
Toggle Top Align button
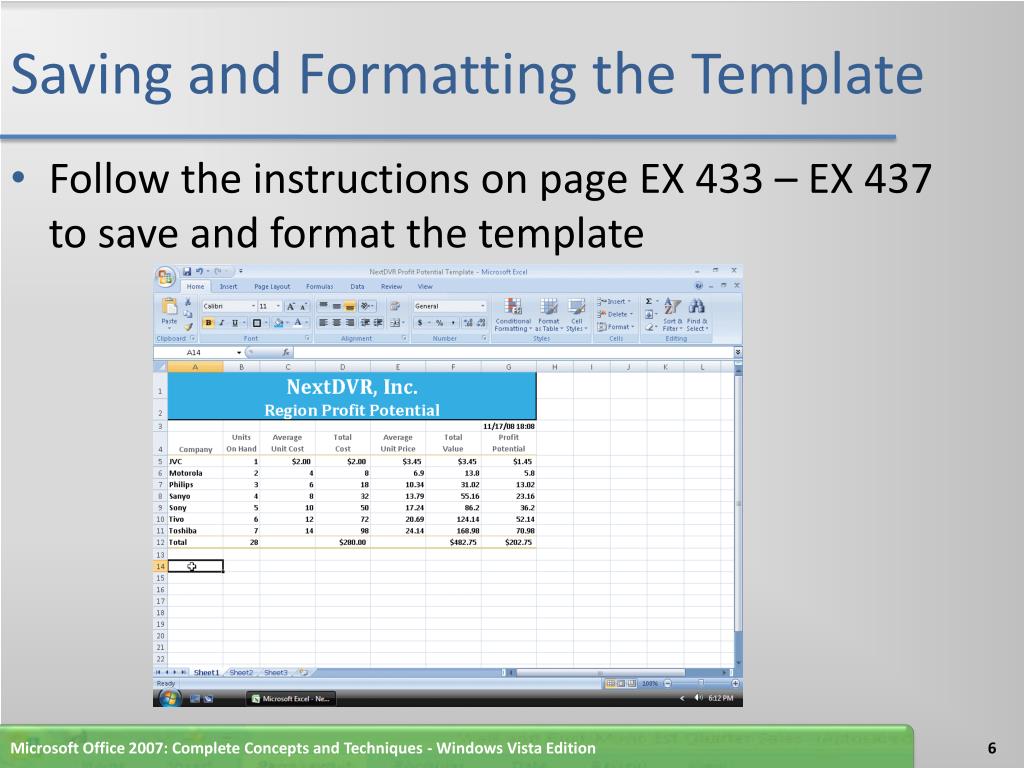point(323,306)
